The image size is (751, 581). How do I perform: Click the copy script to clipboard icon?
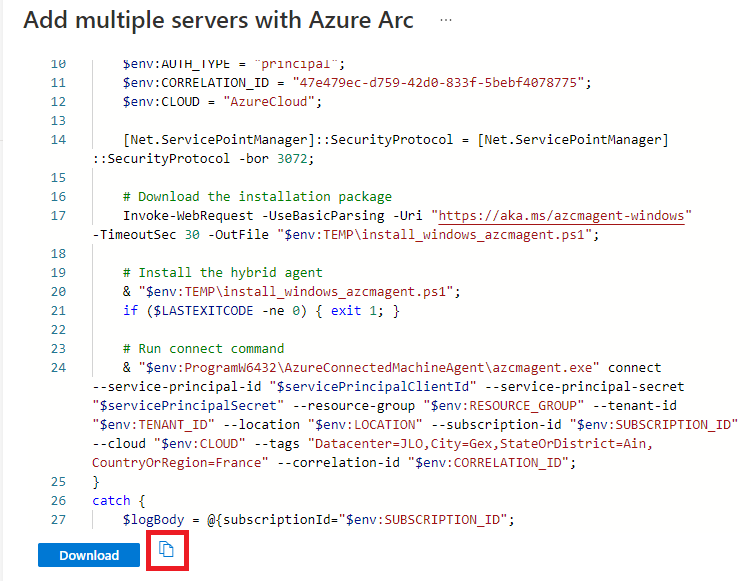[x=166, y=549]
